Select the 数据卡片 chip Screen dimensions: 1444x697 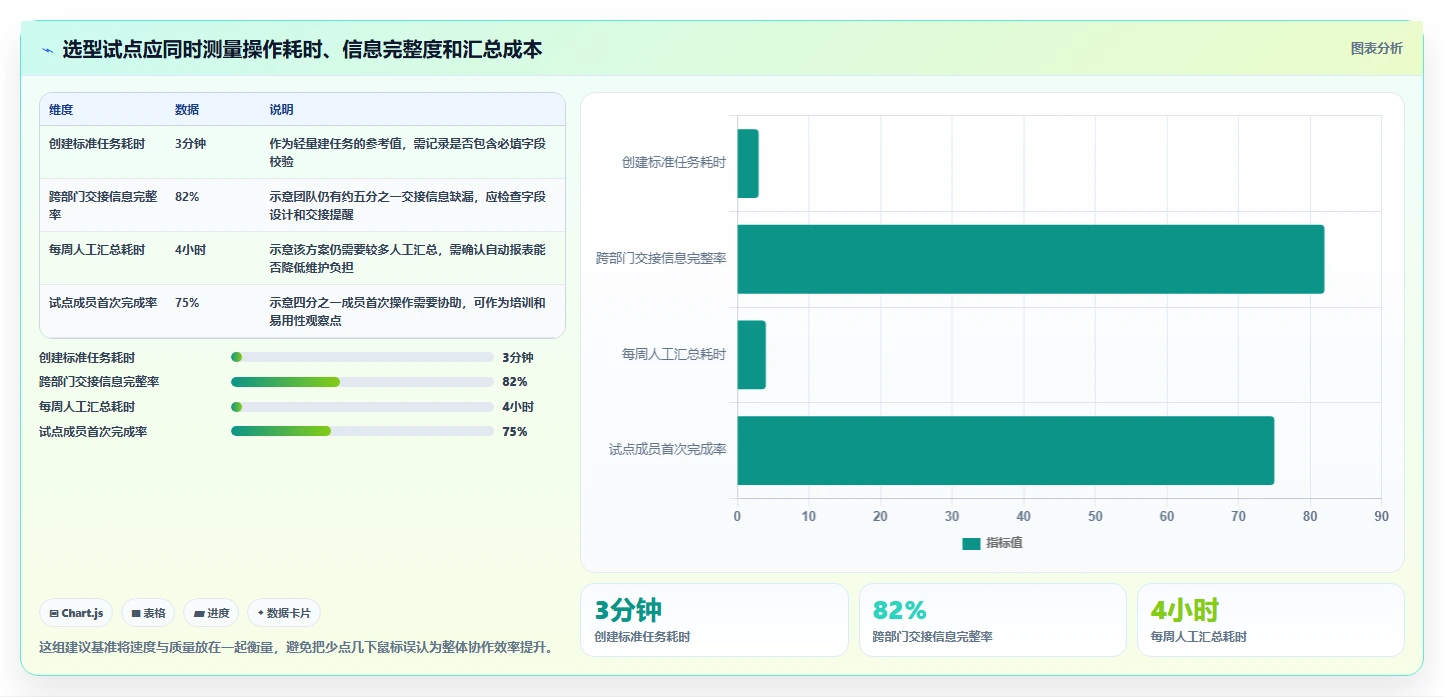coord(284,613)
